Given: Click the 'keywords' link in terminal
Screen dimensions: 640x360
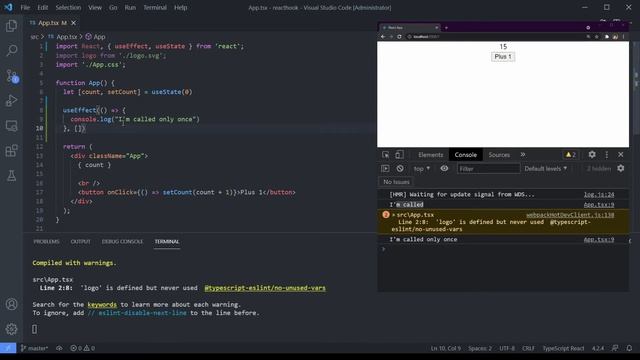Looking at the screenshot, I should pos(102,304).
